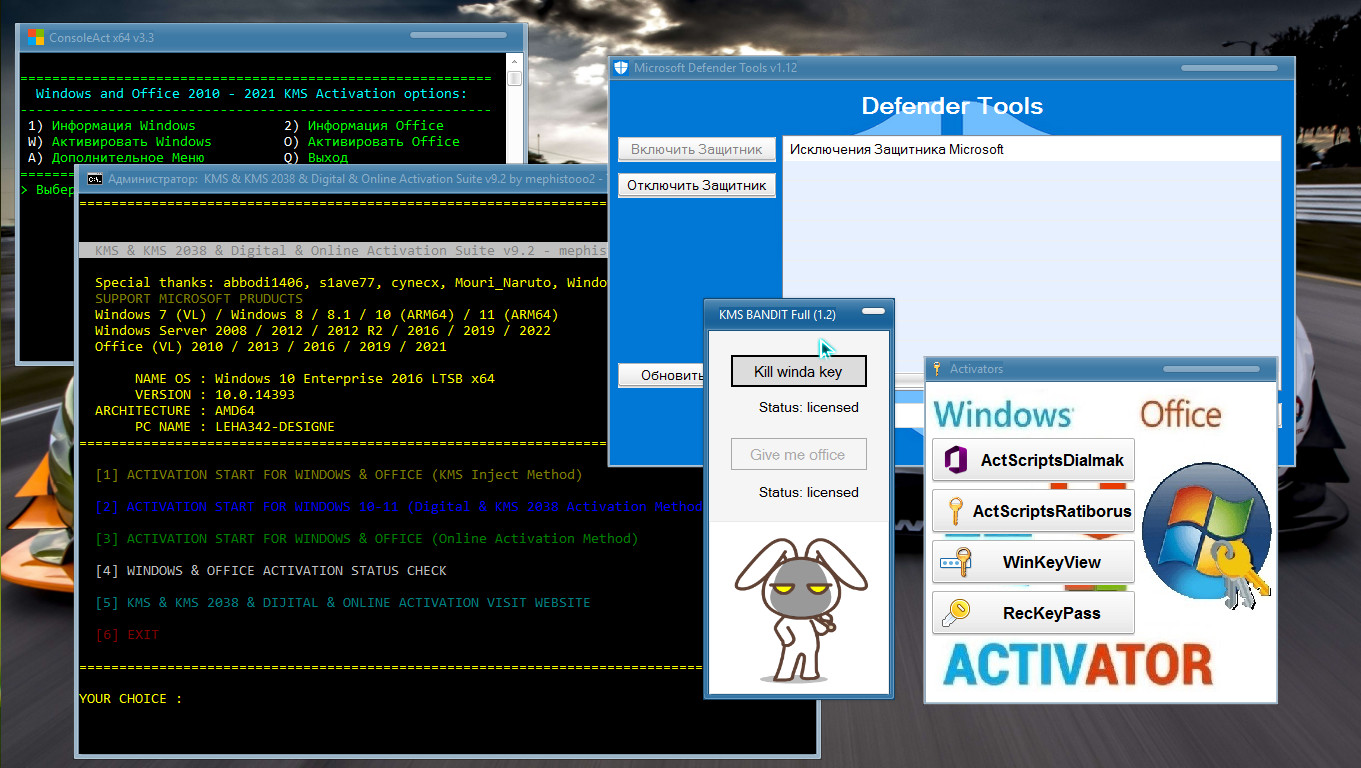Click Включить Защитник button
The height and width of the screenshot is (768, 1361).
pyautogui.click(x=697, y=149)
